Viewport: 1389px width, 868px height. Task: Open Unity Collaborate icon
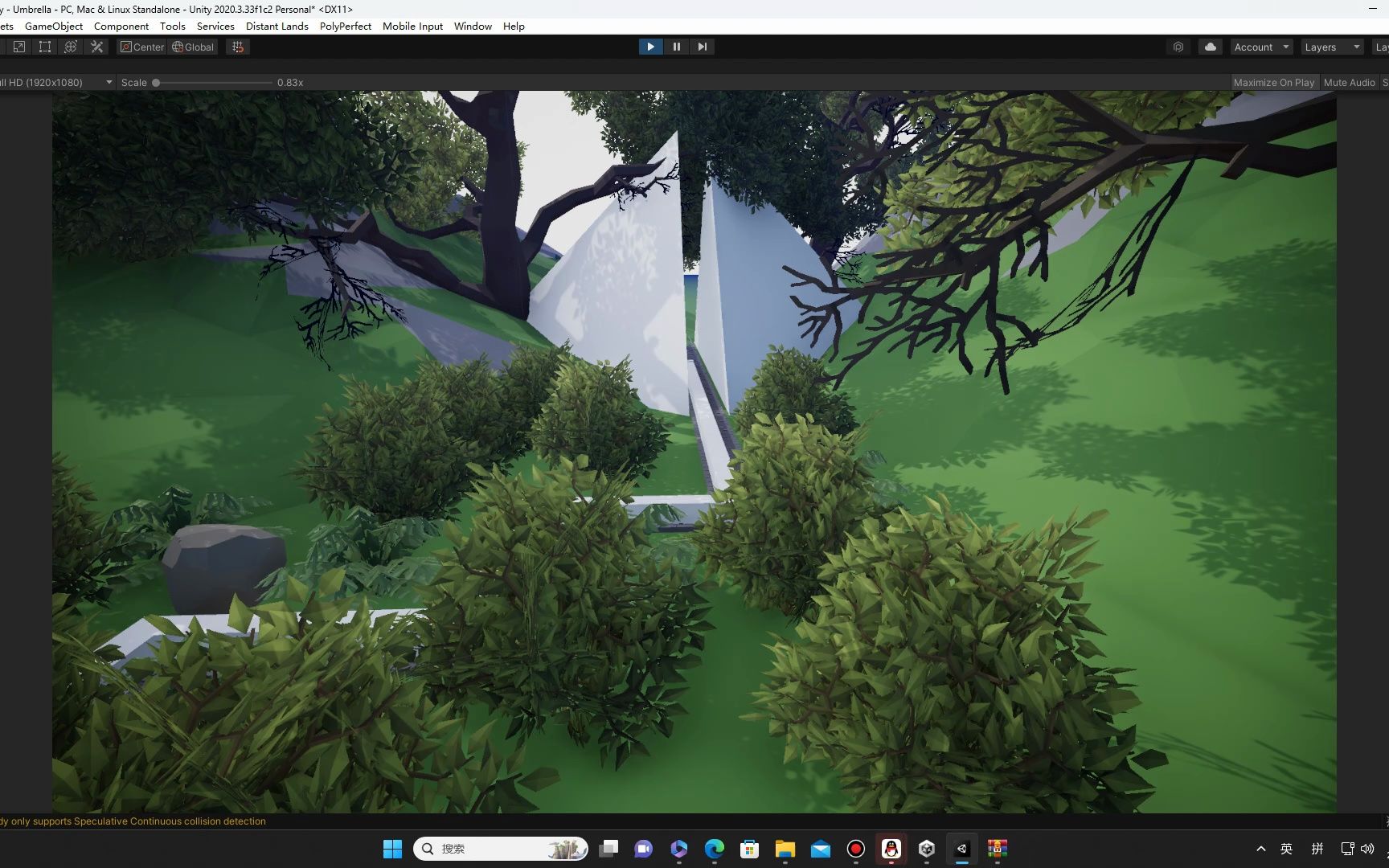point(1178,47)
